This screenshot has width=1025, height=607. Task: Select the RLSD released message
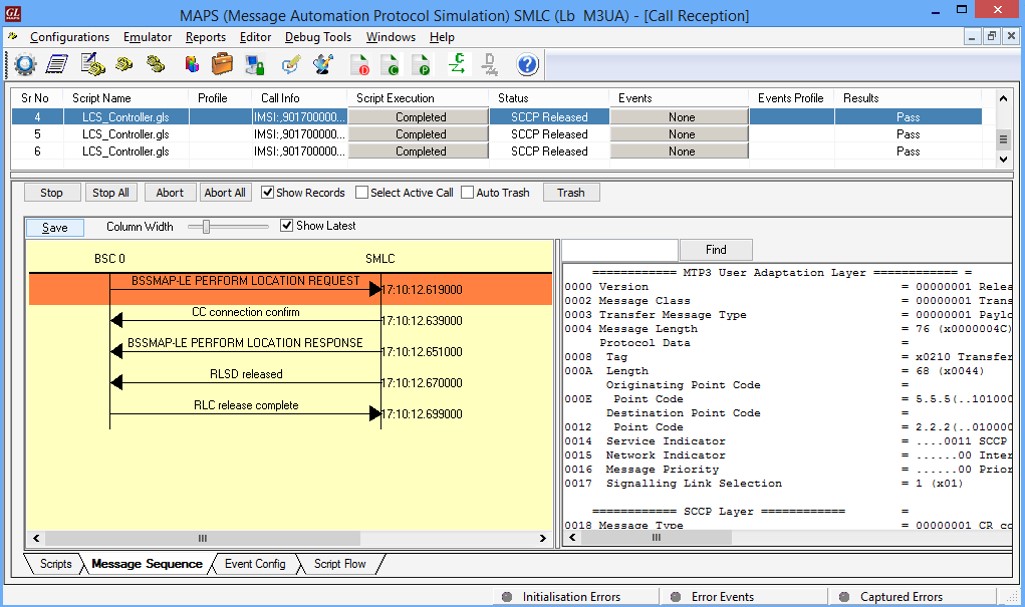(246, 374)
